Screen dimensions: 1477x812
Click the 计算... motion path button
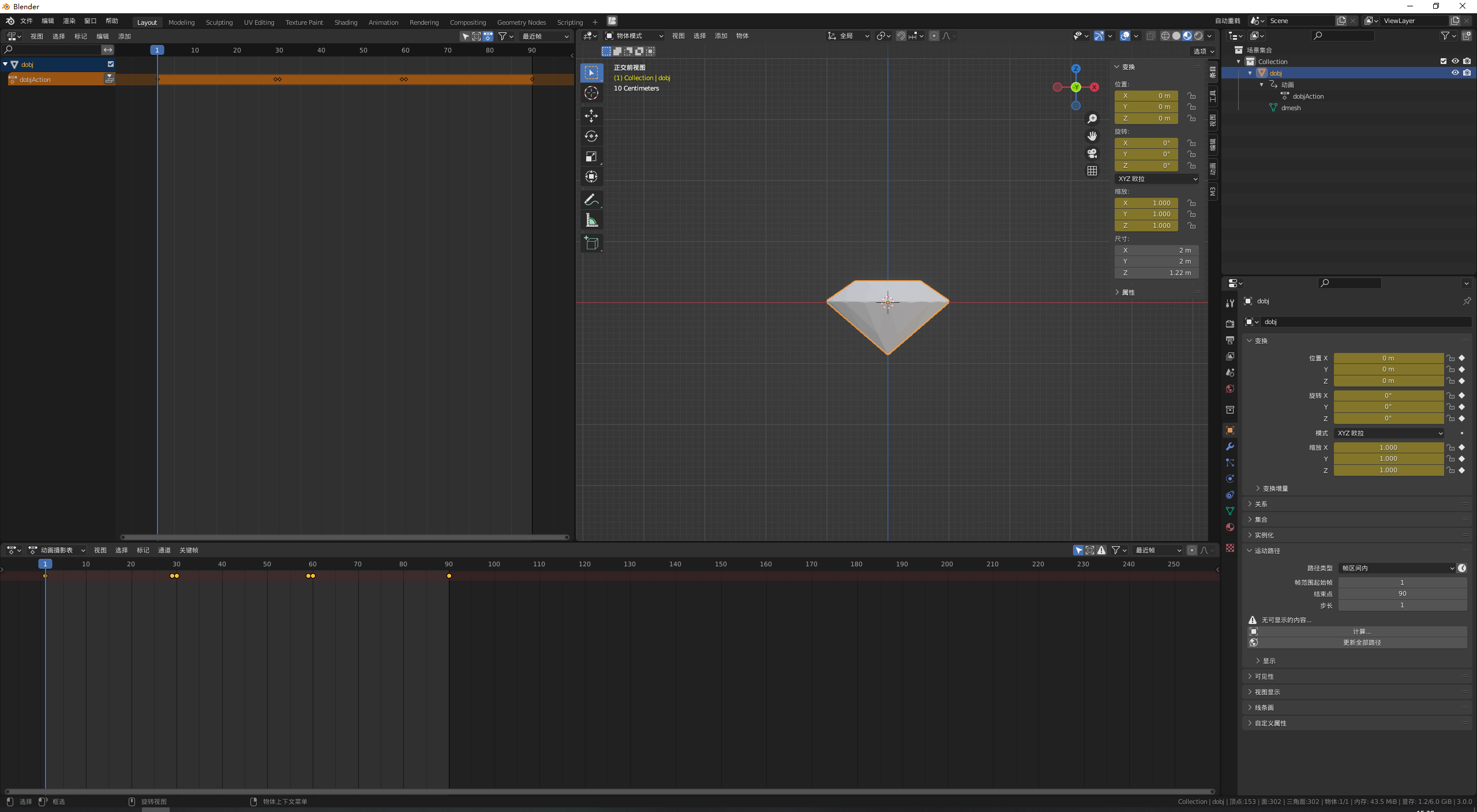pyautogui.click(x=1362, y=631)
